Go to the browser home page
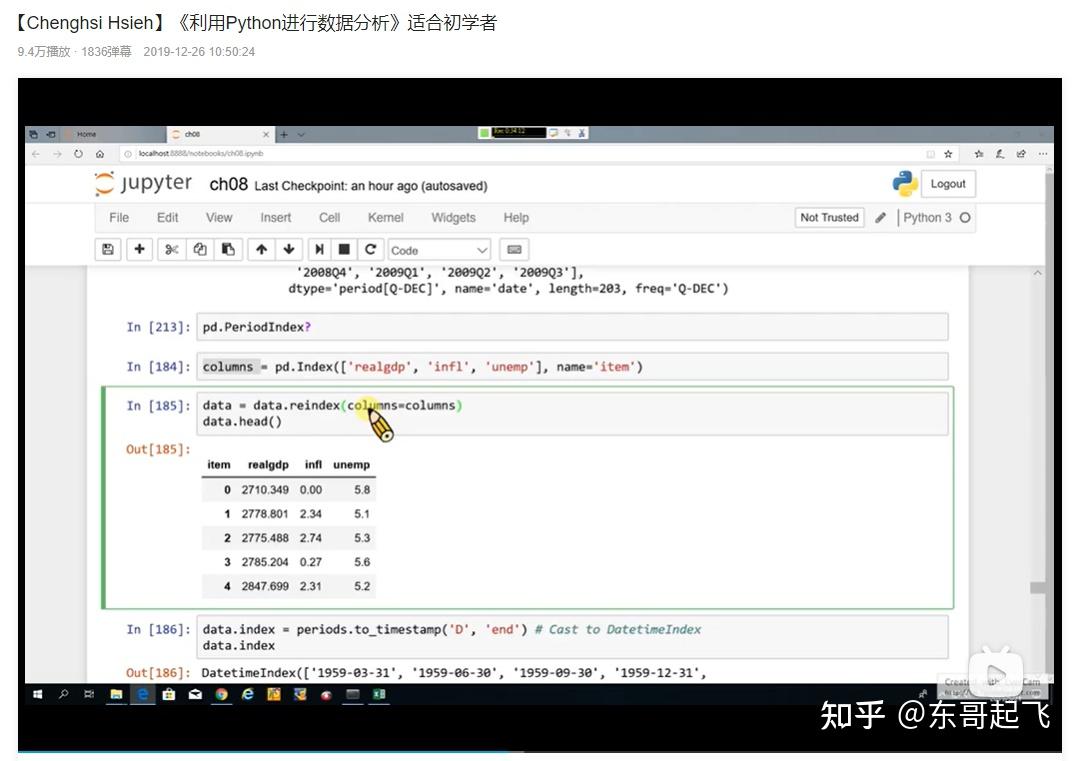The height and width of the screenshot is (761, 1080). point(100,154)
